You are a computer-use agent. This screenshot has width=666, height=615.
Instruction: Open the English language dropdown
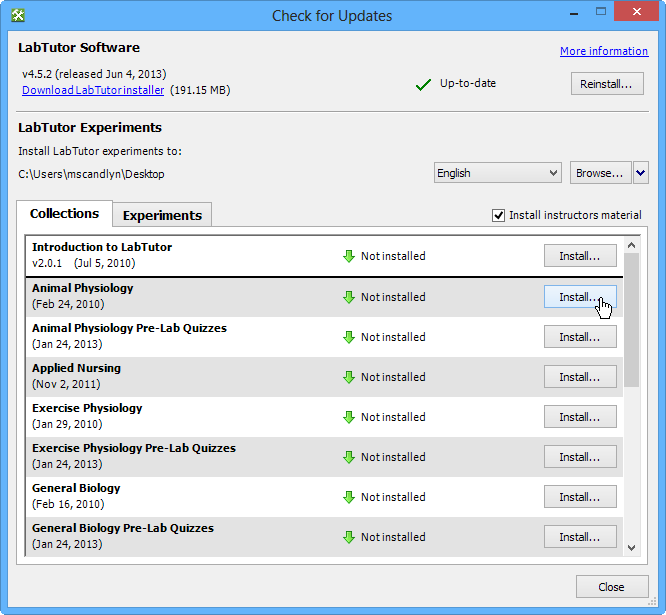click(x=497, y=173)
